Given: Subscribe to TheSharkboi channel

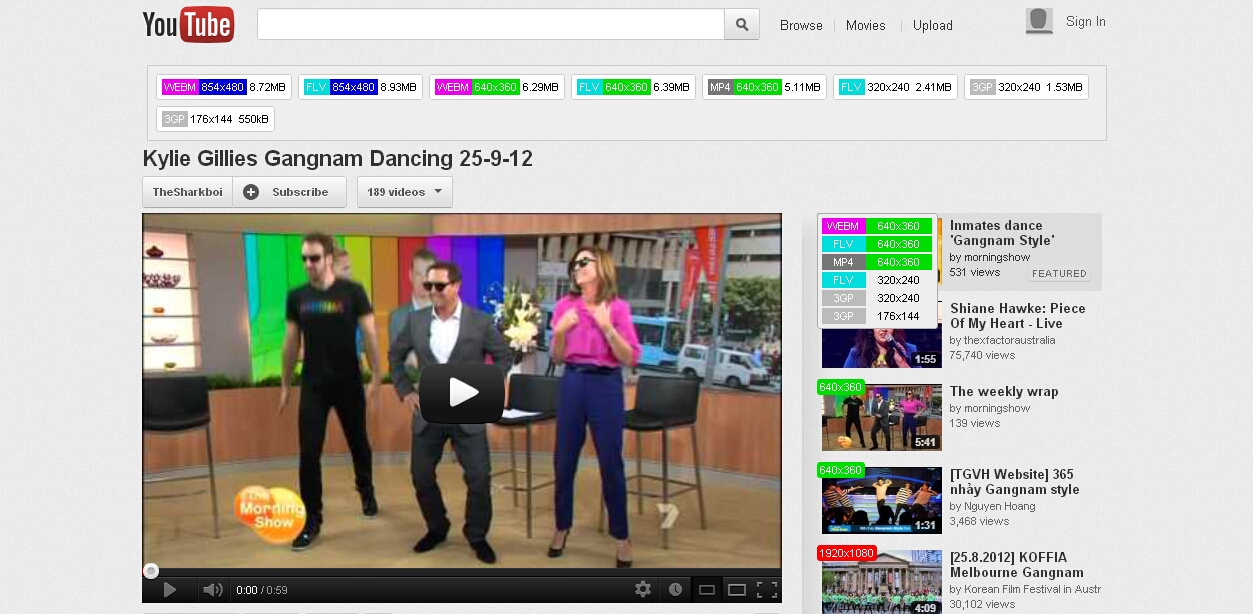Looking at the screenshot, I should [289, 192].
